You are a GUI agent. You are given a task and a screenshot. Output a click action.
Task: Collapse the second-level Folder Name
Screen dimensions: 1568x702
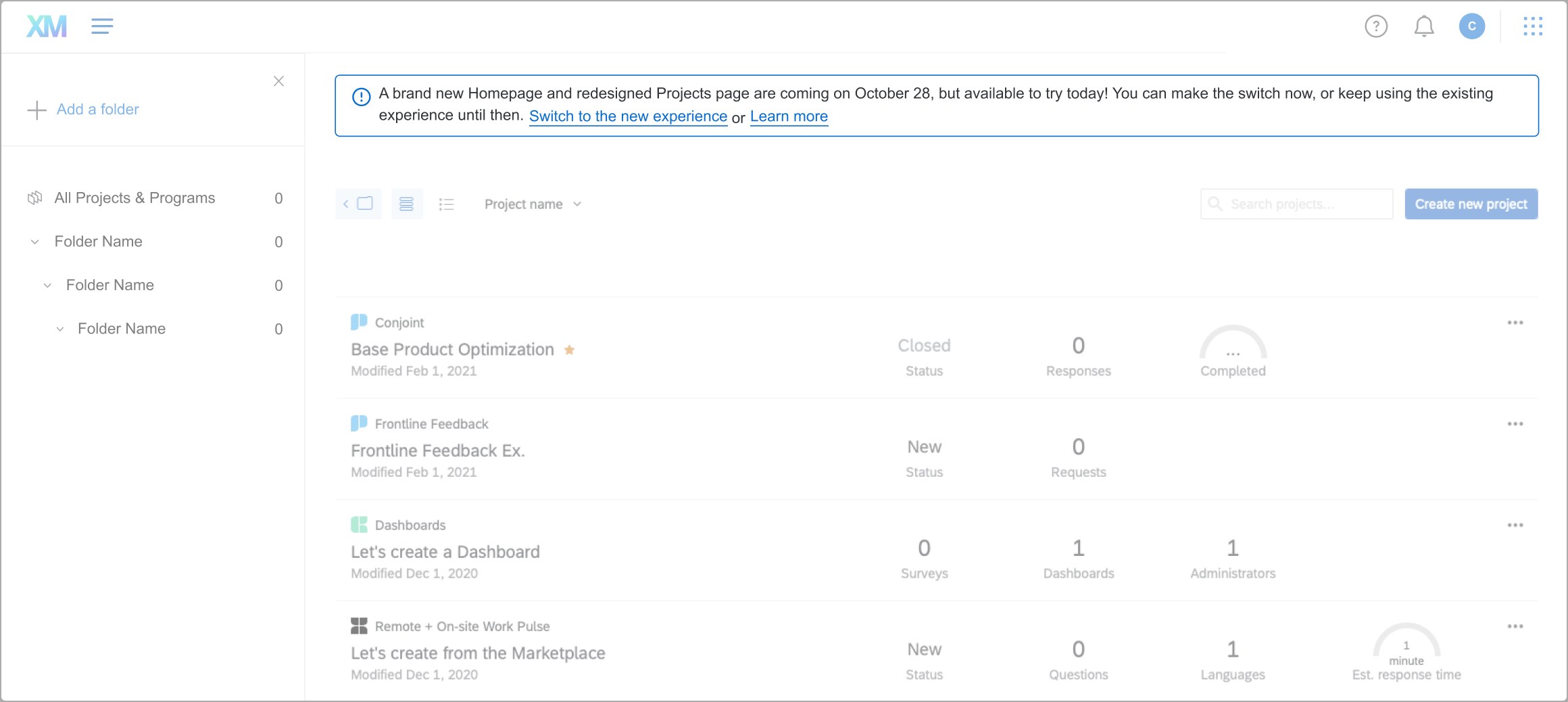point(47,285)
